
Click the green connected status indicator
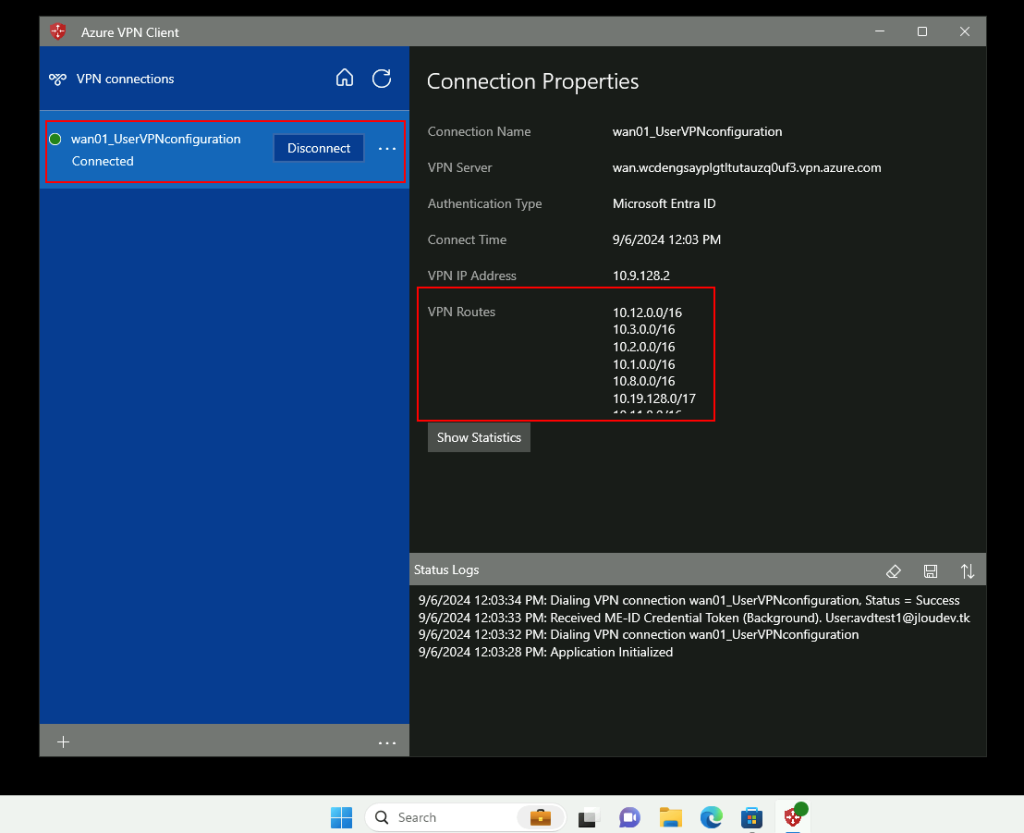(x=56, y=139)
